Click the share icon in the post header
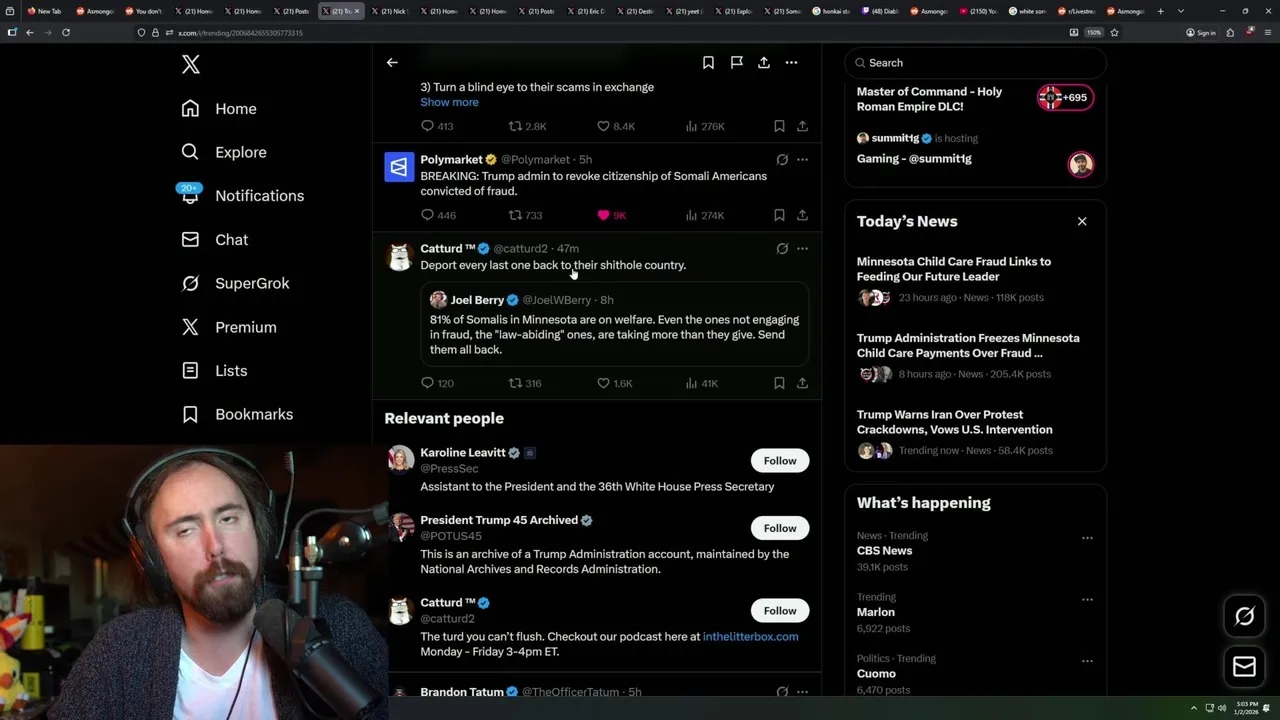 pyautogui.click(x=764, y=62)
